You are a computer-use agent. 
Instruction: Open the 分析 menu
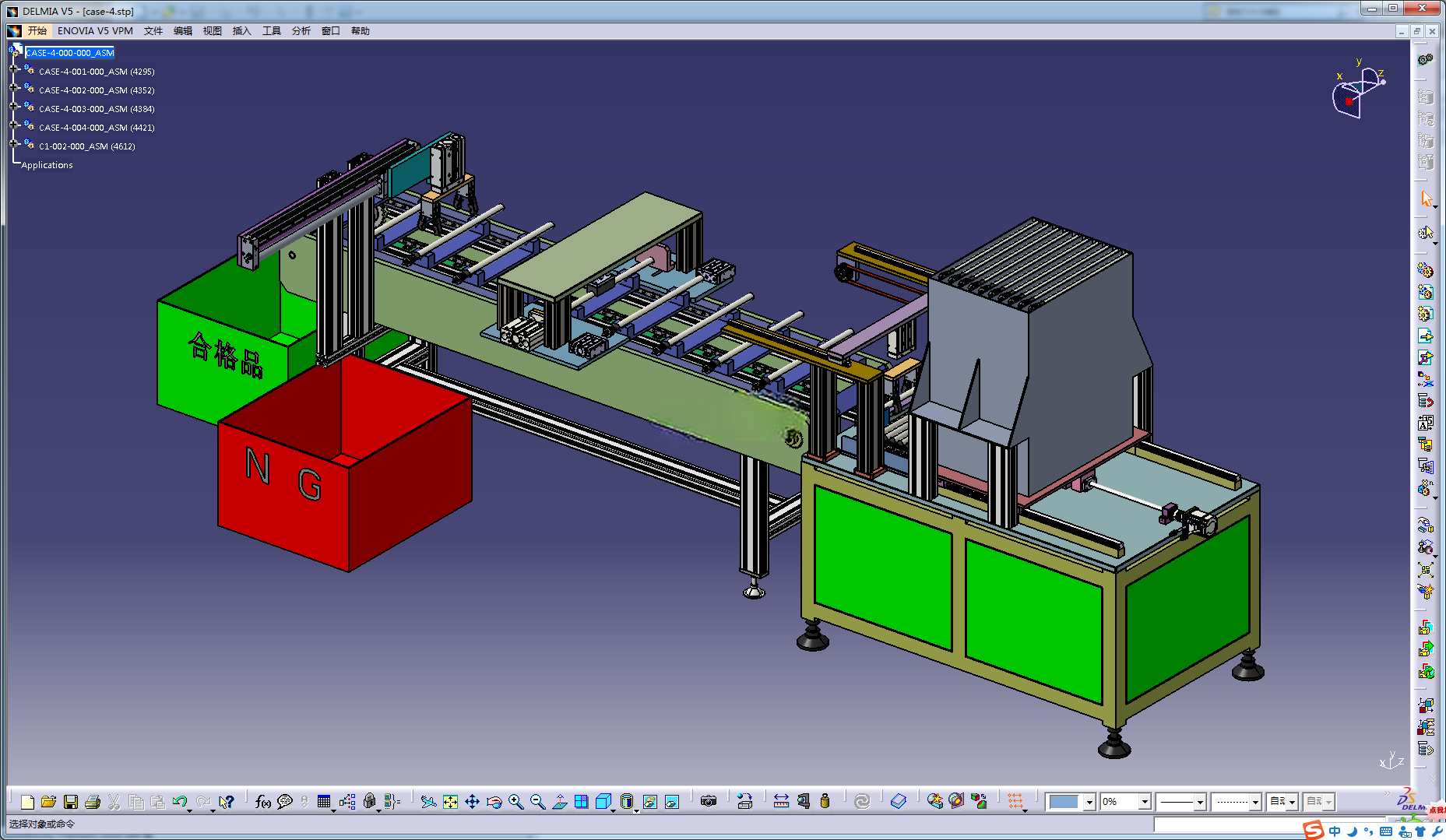[x=301, y=31]
